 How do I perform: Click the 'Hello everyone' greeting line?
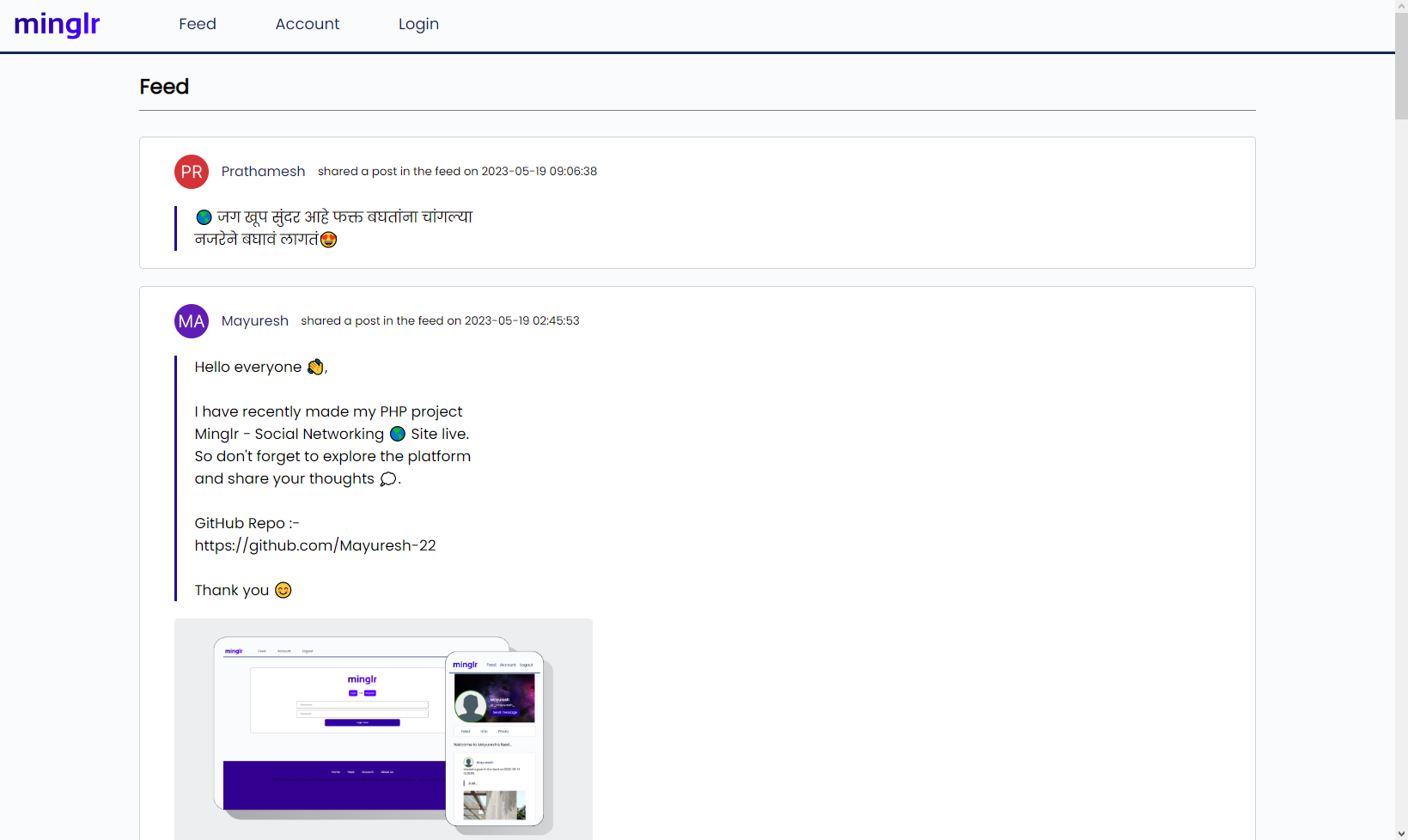261,367
